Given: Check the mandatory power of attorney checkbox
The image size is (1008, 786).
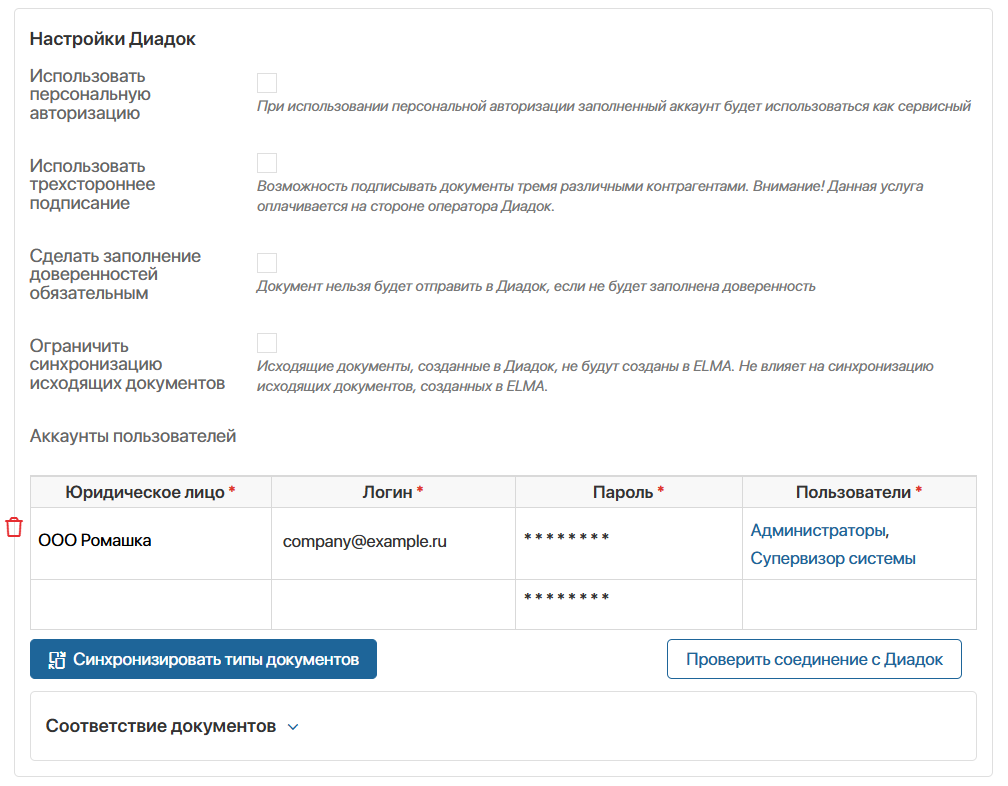Looking at the screenshot, I should (x=267, y=263).
